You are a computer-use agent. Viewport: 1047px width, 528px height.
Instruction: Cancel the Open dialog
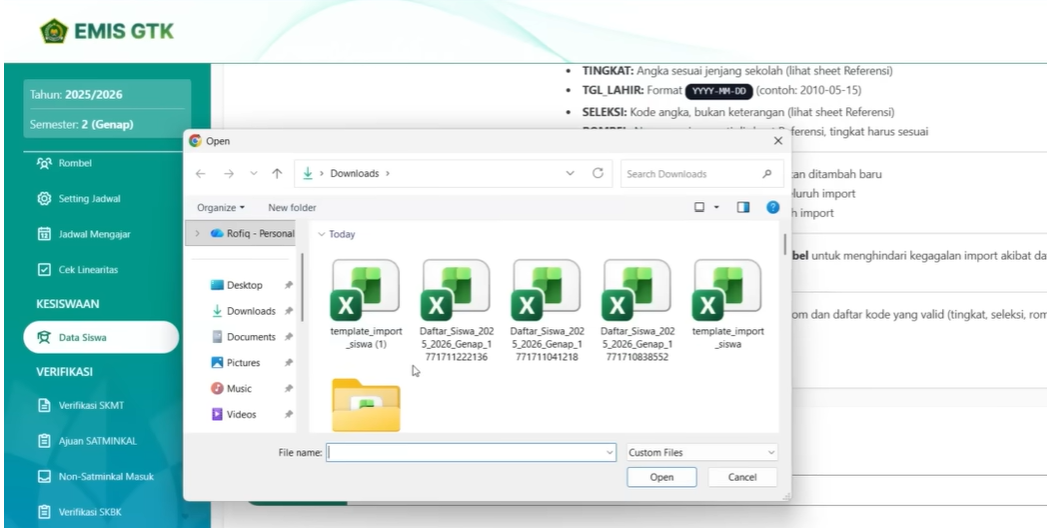(x=742, y=477)
